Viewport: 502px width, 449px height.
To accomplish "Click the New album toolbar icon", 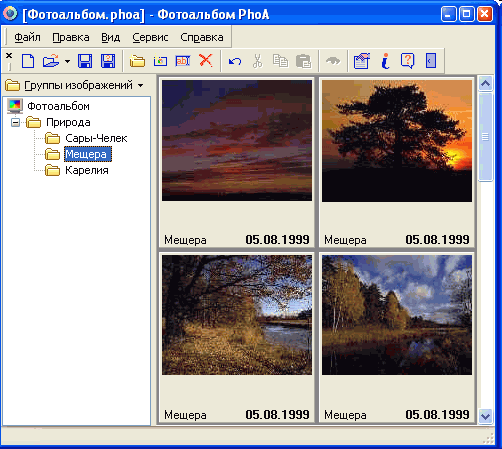I will tap(28, 61).
